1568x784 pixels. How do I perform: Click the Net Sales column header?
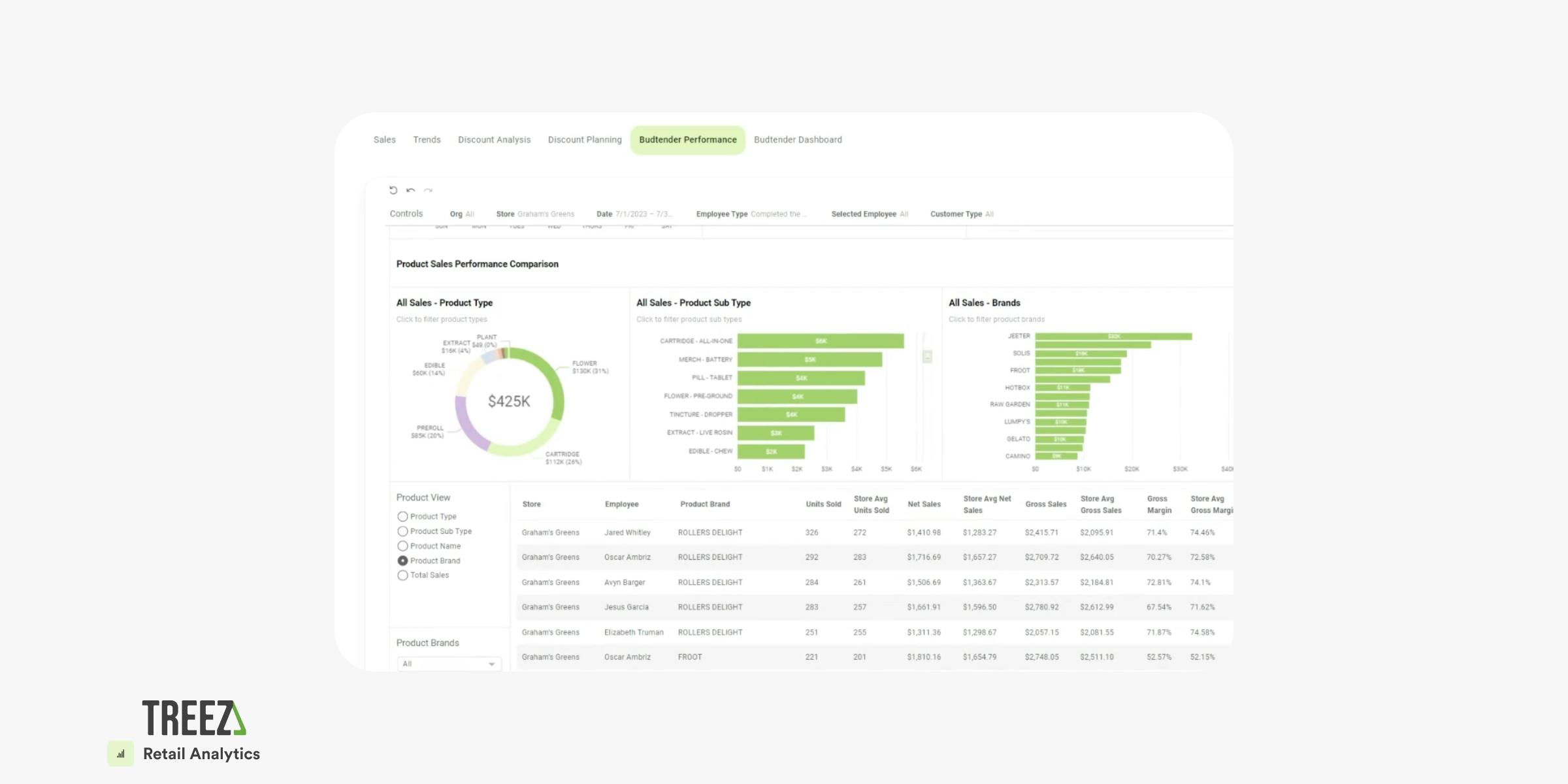[x=924, y=504]
